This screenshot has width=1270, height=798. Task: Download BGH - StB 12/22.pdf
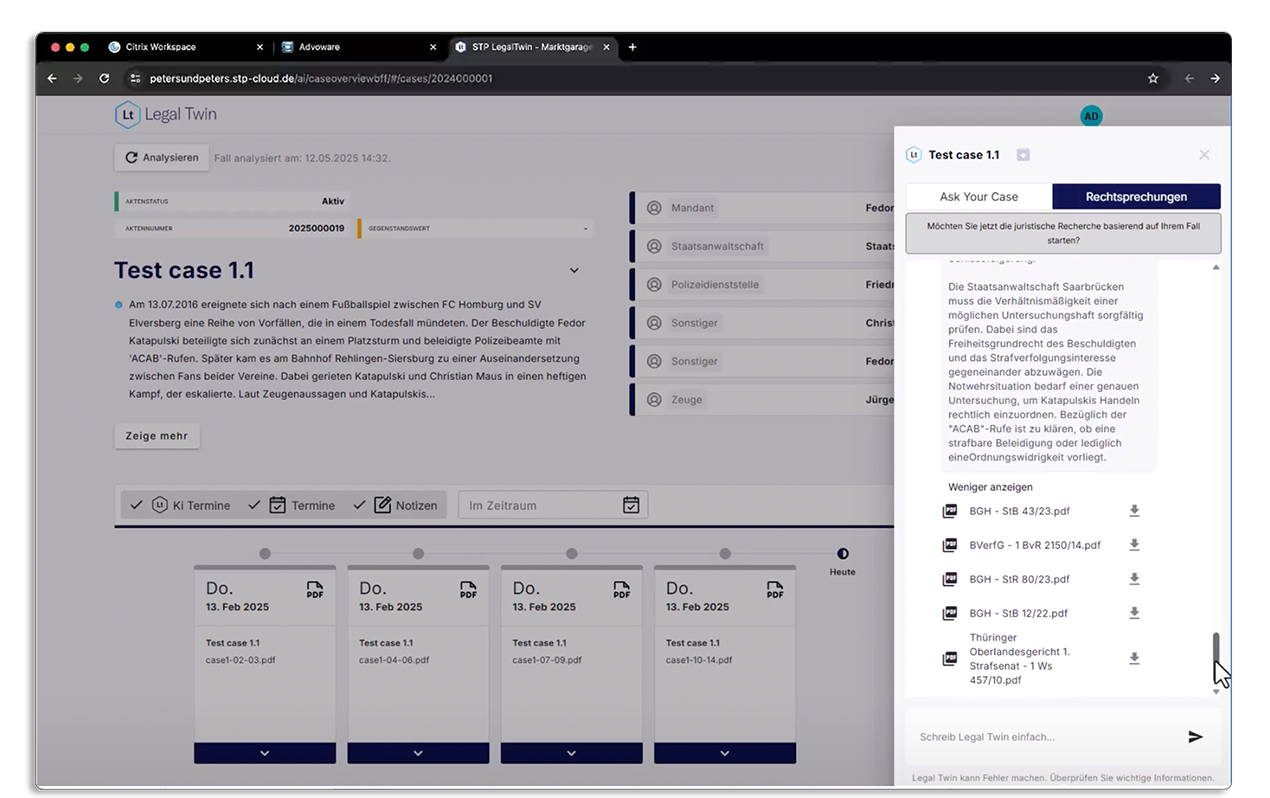pos(1134,613)
